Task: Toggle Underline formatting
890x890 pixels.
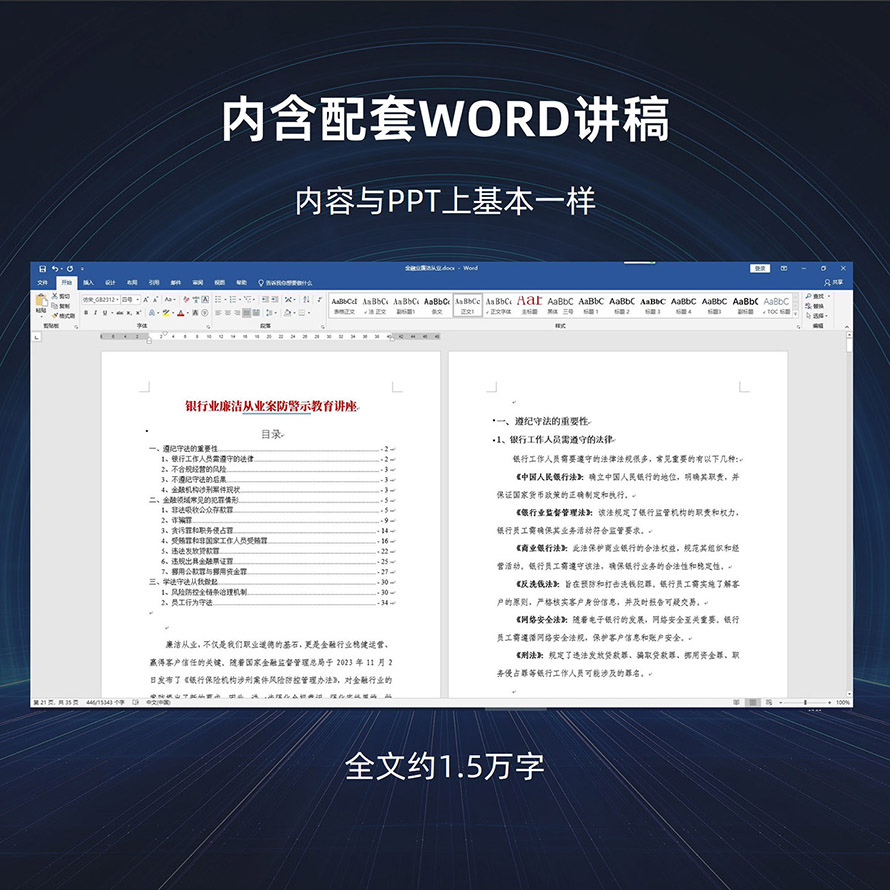Action: point(105,313)
